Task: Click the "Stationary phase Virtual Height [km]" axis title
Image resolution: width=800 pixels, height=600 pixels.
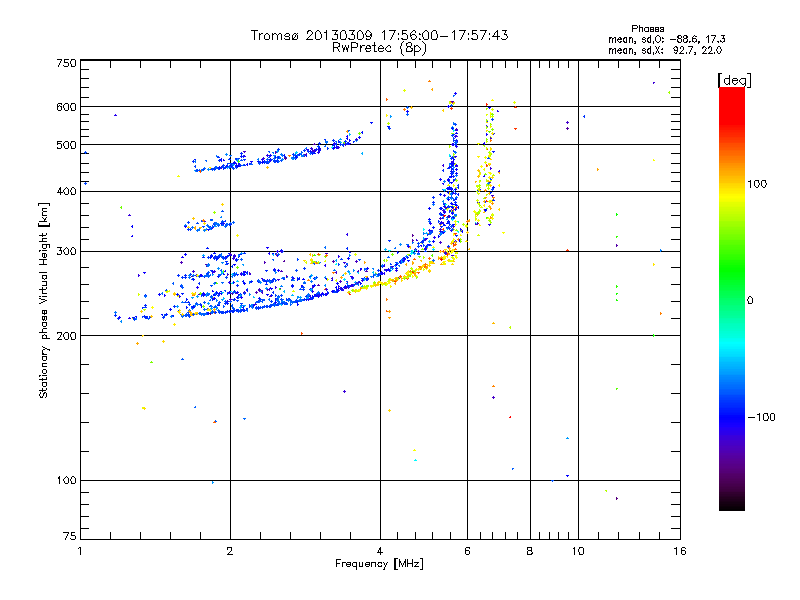Action: (44, 300)
